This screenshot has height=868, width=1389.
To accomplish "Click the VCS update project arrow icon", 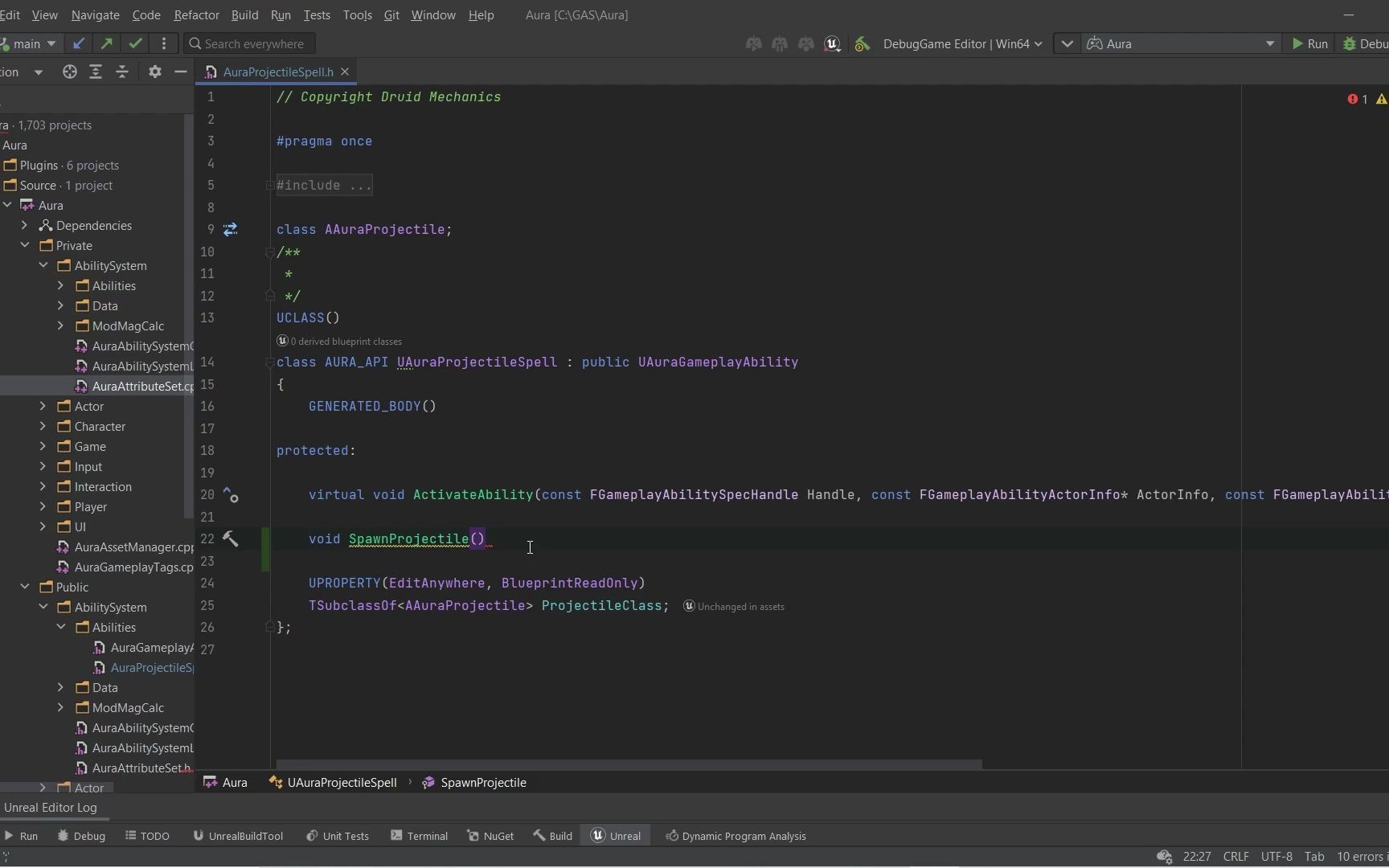I will point(78,43).
